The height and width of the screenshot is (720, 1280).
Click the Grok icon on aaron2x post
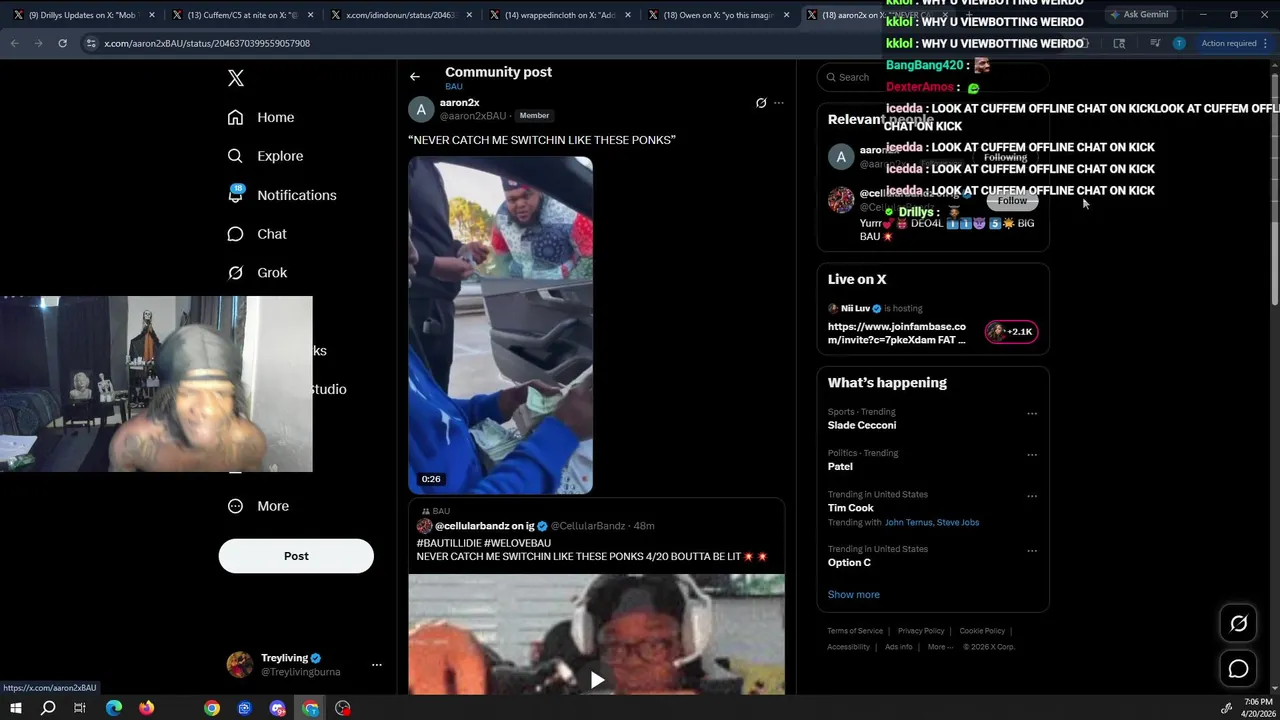coord(761,103)
